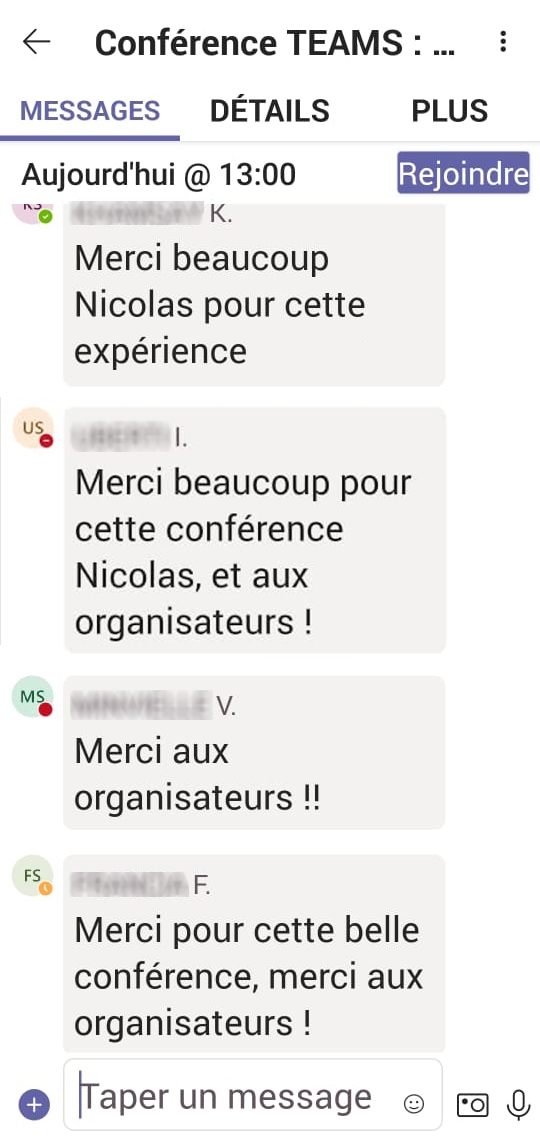Open the MS avatar with red status

click(x=33, y=697)
